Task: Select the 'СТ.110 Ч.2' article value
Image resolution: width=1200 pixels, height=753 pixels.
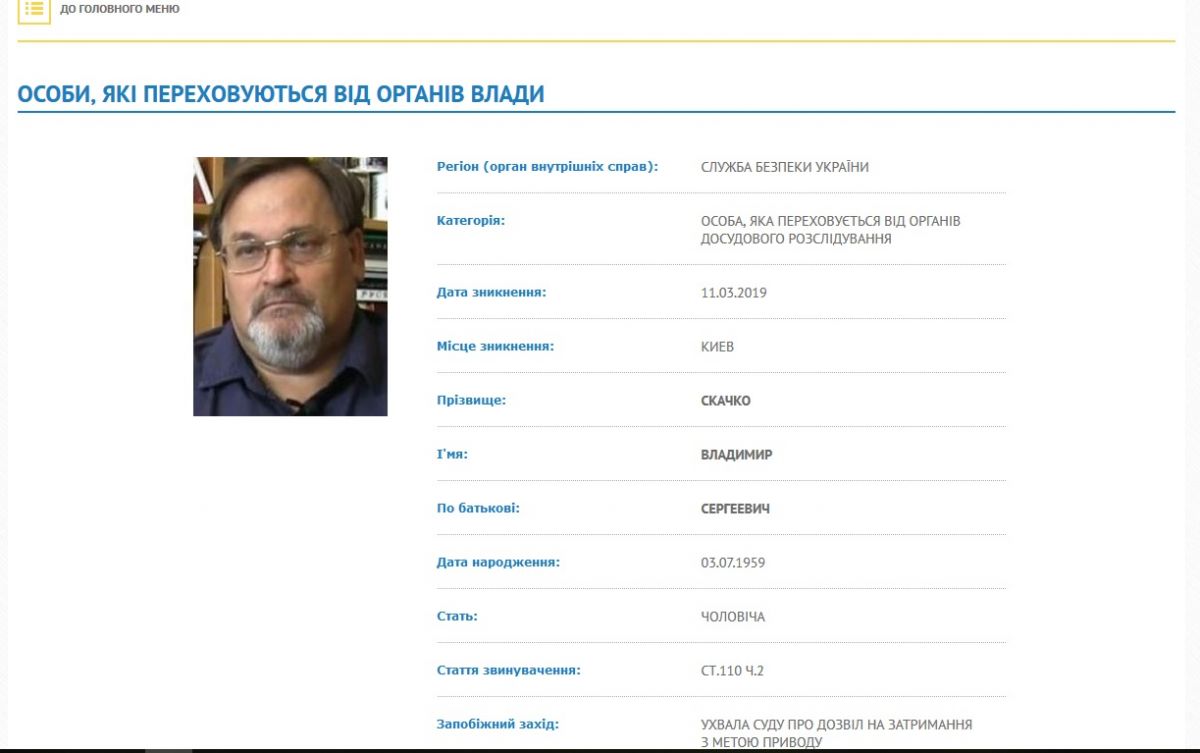Action: [732, 671]
